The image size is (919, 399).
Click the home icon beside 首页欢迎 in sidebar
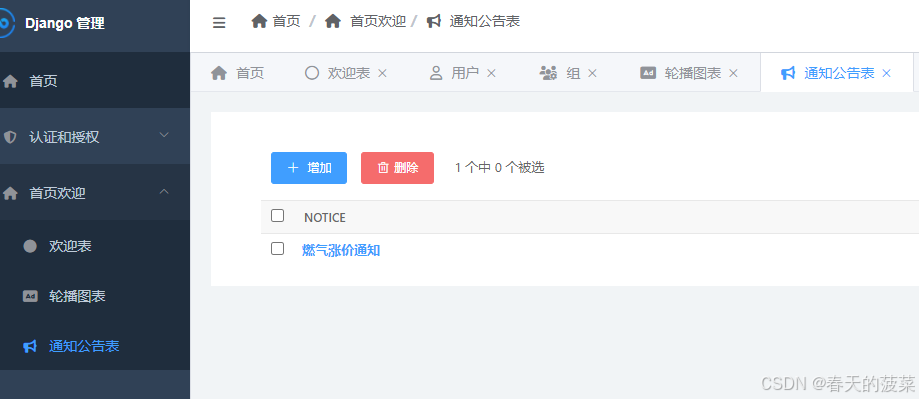tap(10, 193)
